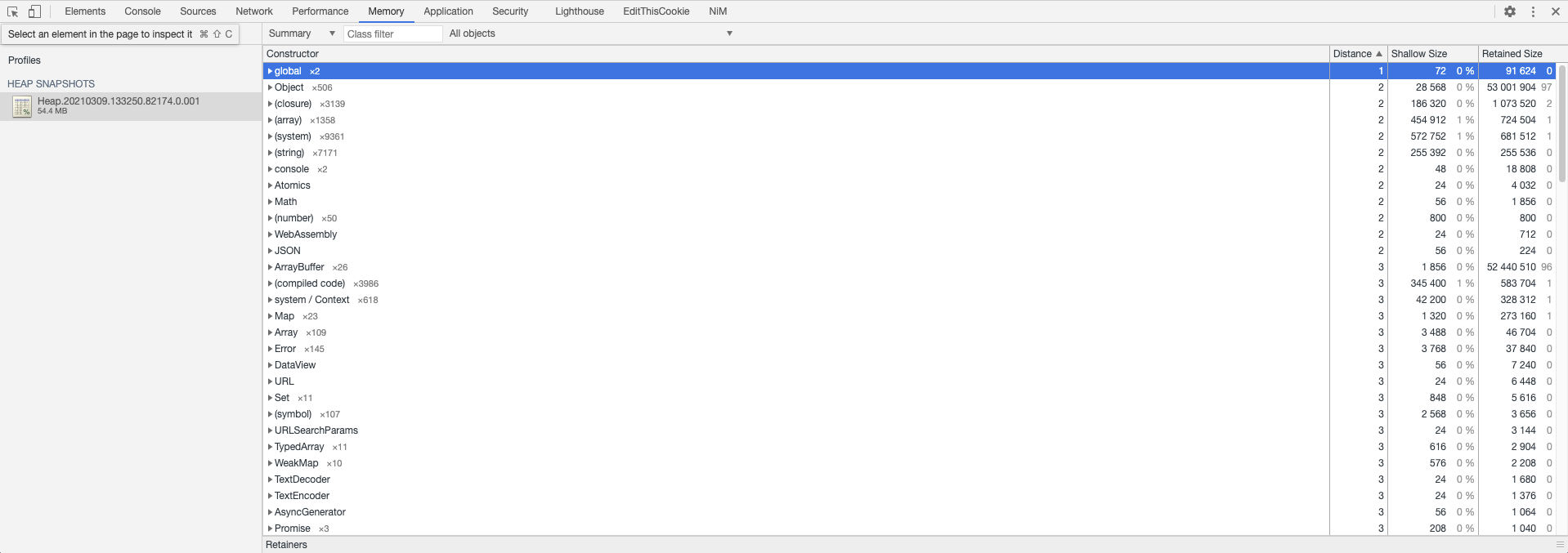The height and width of the screenshot is (553, 1568).
Task: Expand the Object constructor row
Action: pos(270,87)
